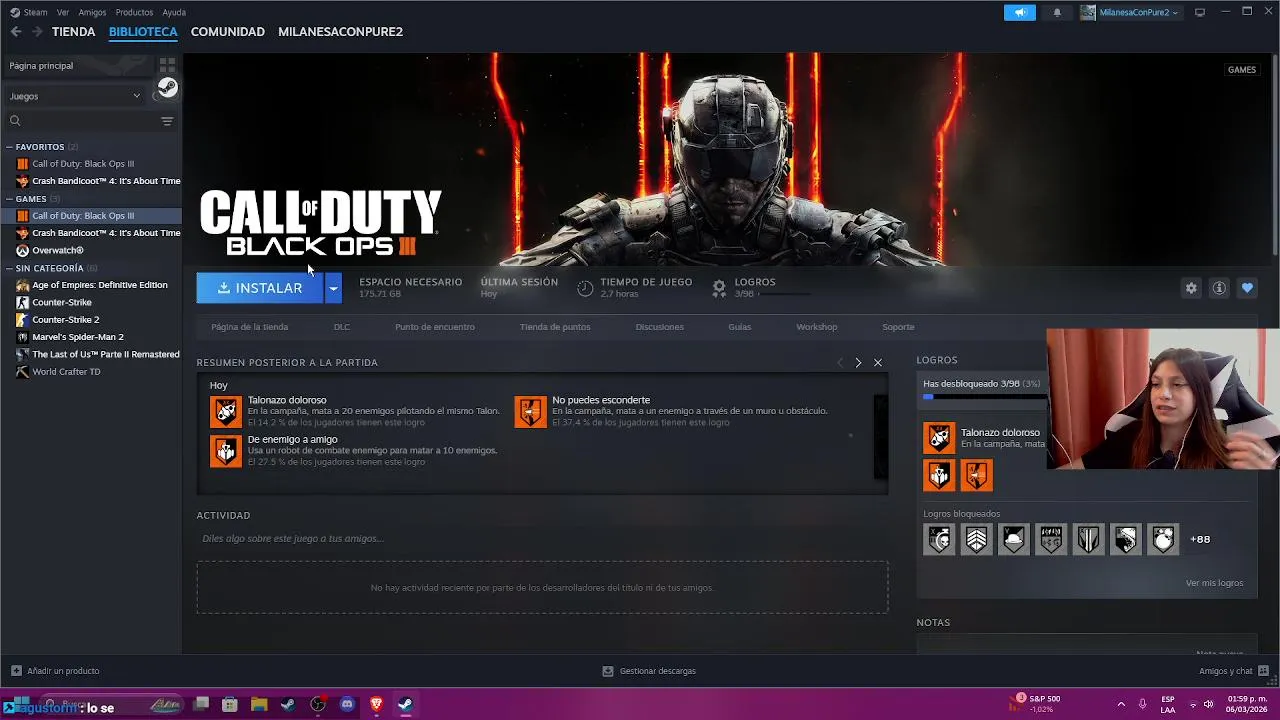Open the Amigos y chat icon
Screen dimensions: 1280x720
click(x=1264, y=671)
